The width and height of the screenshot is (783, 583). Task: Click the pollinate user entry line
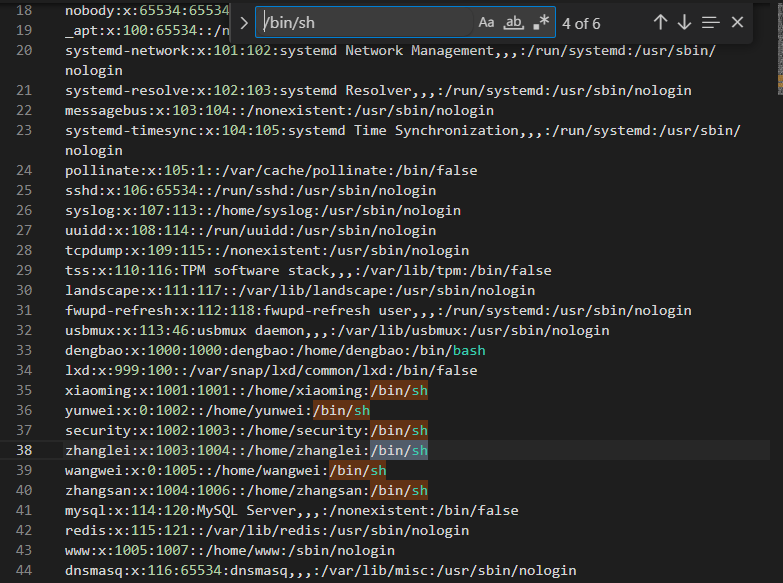pyautogui.click(x=271, y=170)
